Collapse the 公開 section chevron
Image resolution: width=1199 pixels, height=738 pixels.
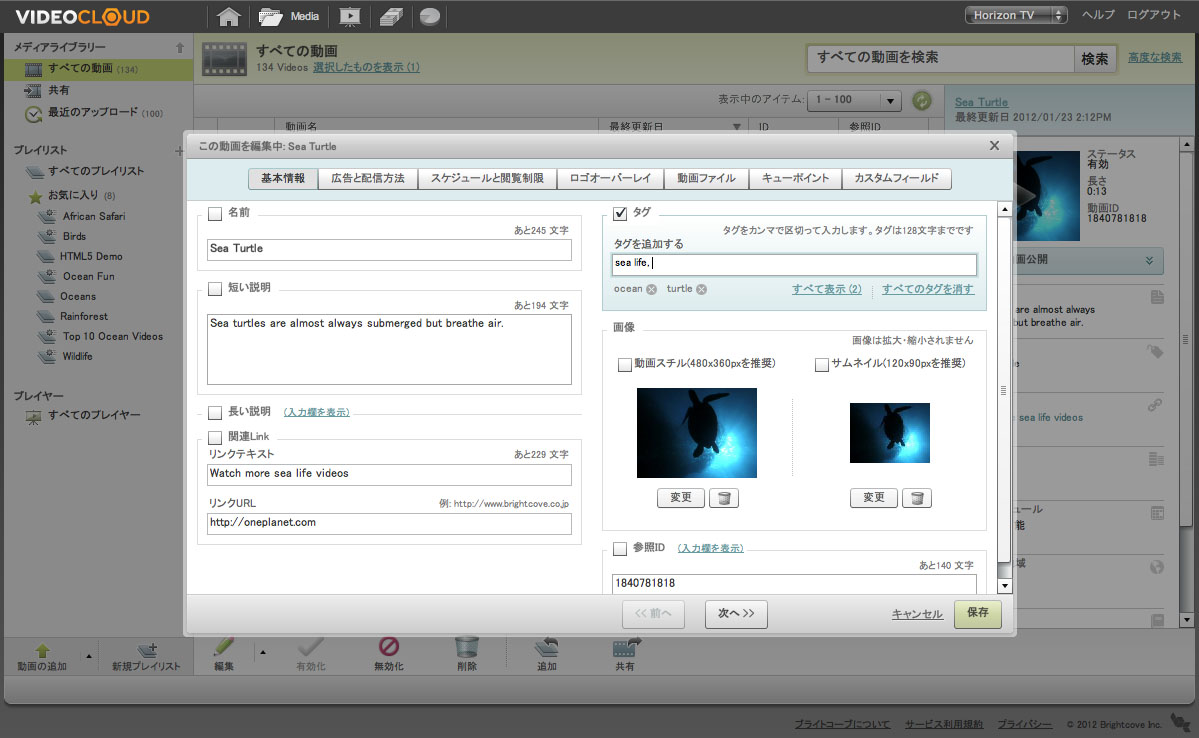tap(1149, 261)
